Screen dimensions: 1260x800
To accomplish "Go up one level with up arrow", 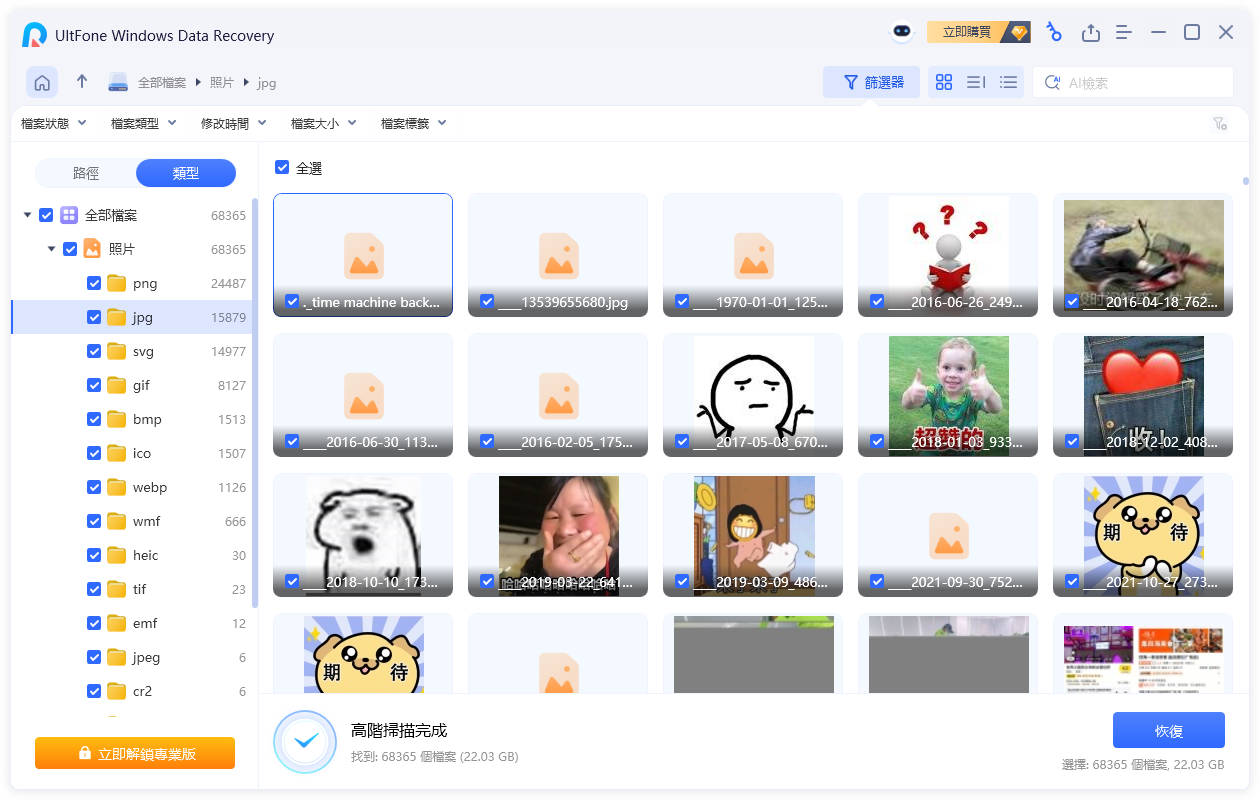I will pos(82,82).
